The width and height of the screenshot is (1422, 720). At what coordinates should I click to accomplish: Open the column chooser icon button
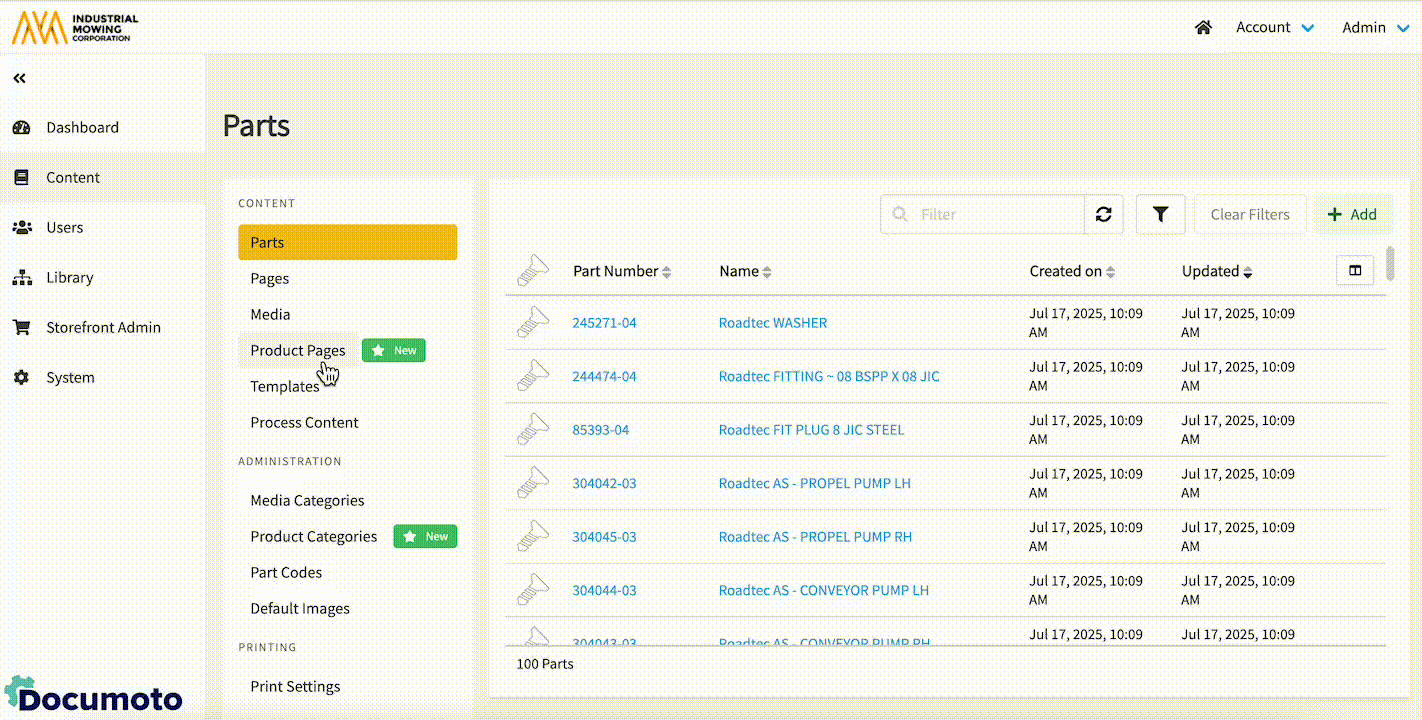[x=1355, y=270]
